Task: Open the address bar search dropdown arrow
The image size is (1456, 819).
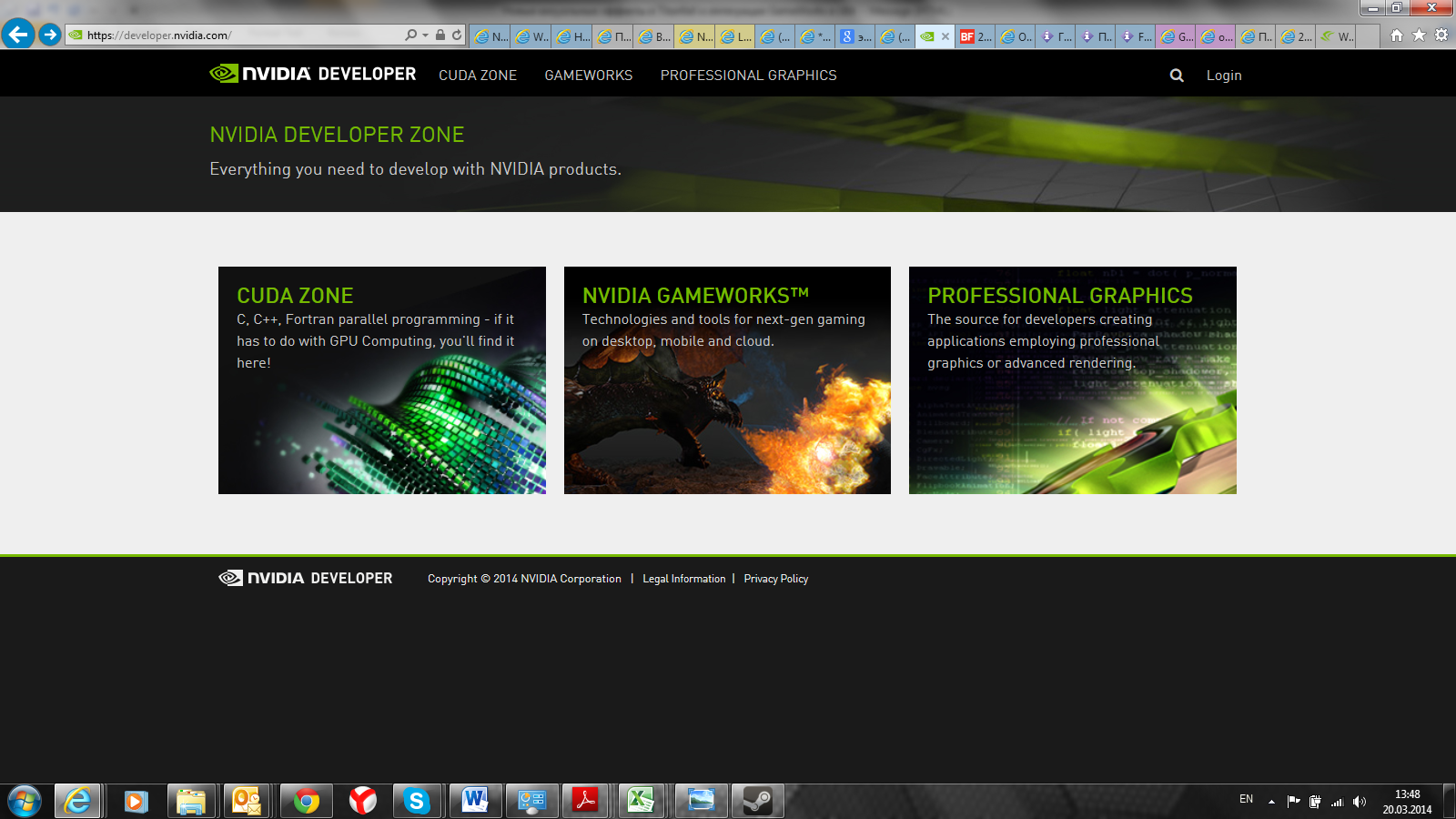Action: (425, 35)
